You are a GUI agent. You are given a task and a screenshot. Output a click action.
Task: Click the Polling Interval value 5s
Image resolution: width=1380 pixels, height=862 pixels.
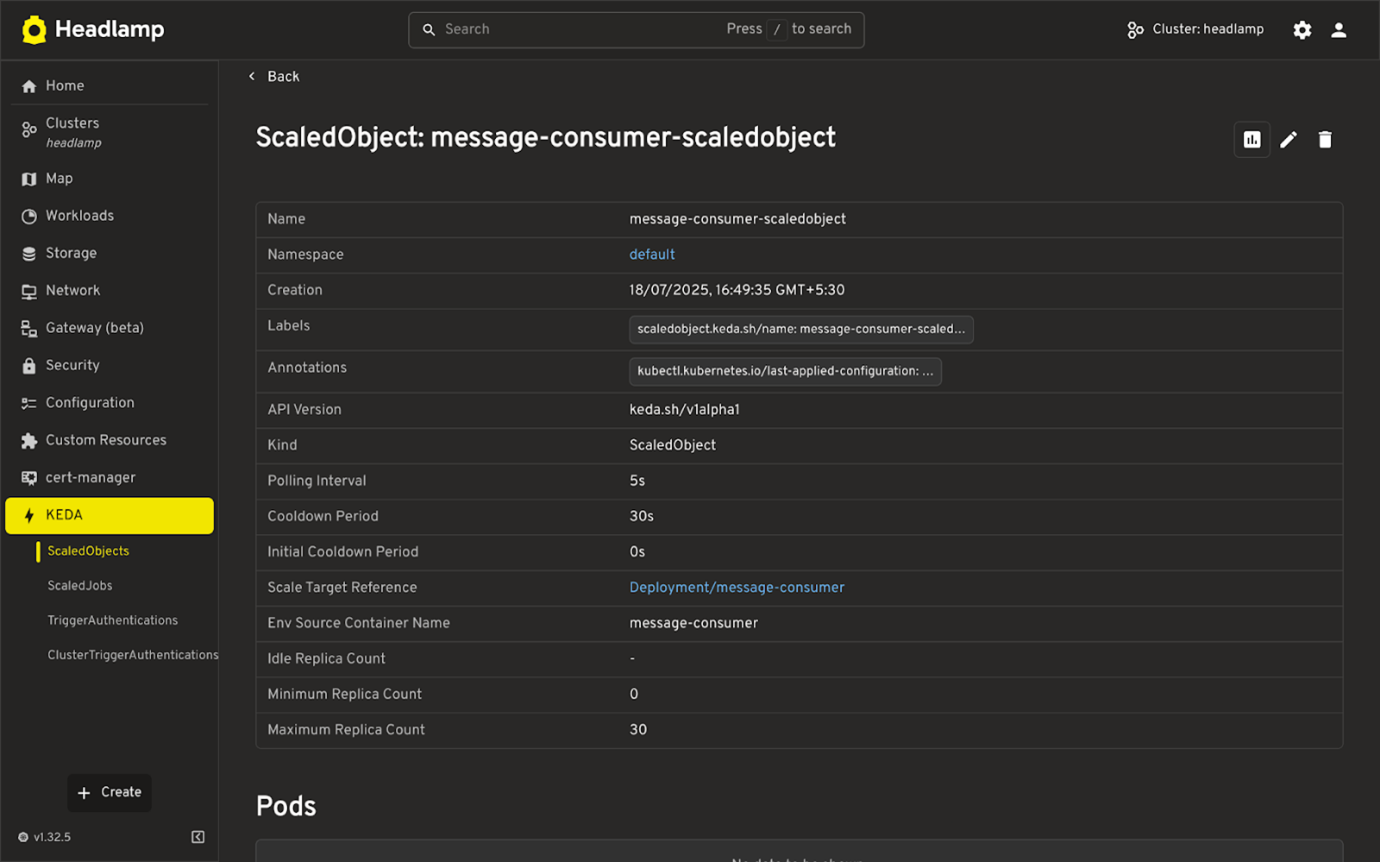click(x=637, y=481)
